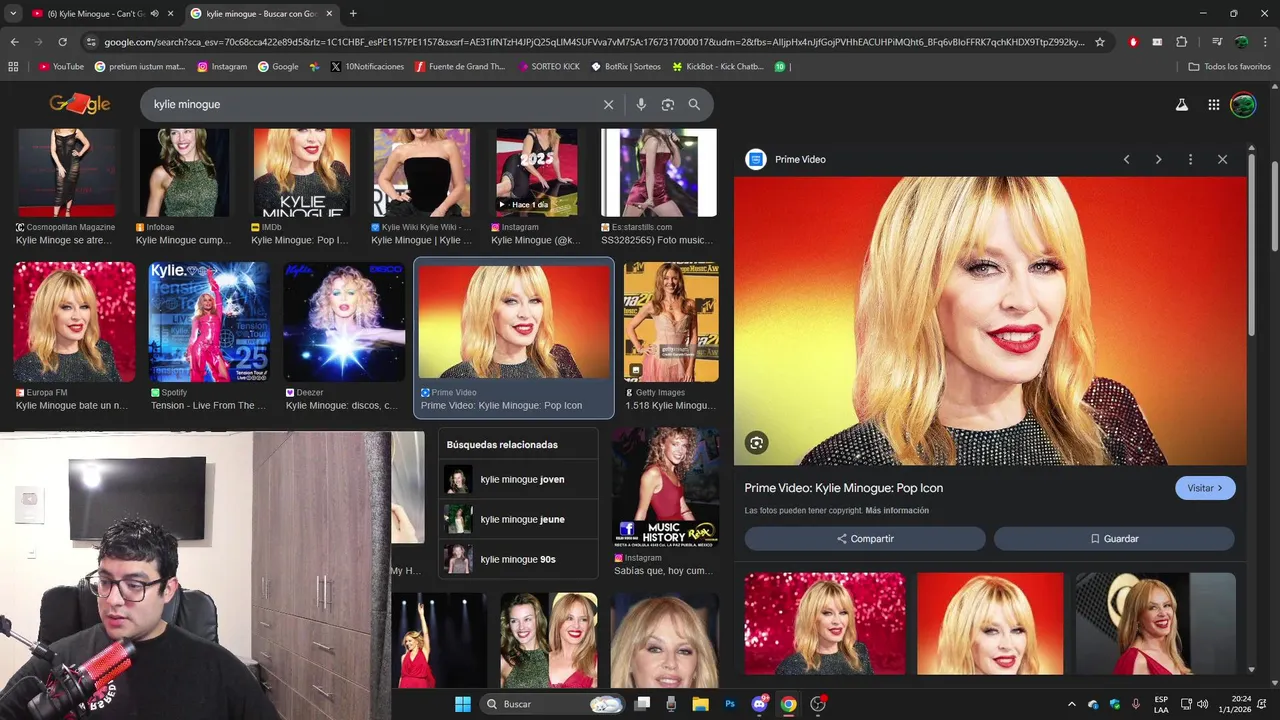Open the Google account avatar
Viewport: 1280px width, 720px height.
click(x=1243, y=104)
